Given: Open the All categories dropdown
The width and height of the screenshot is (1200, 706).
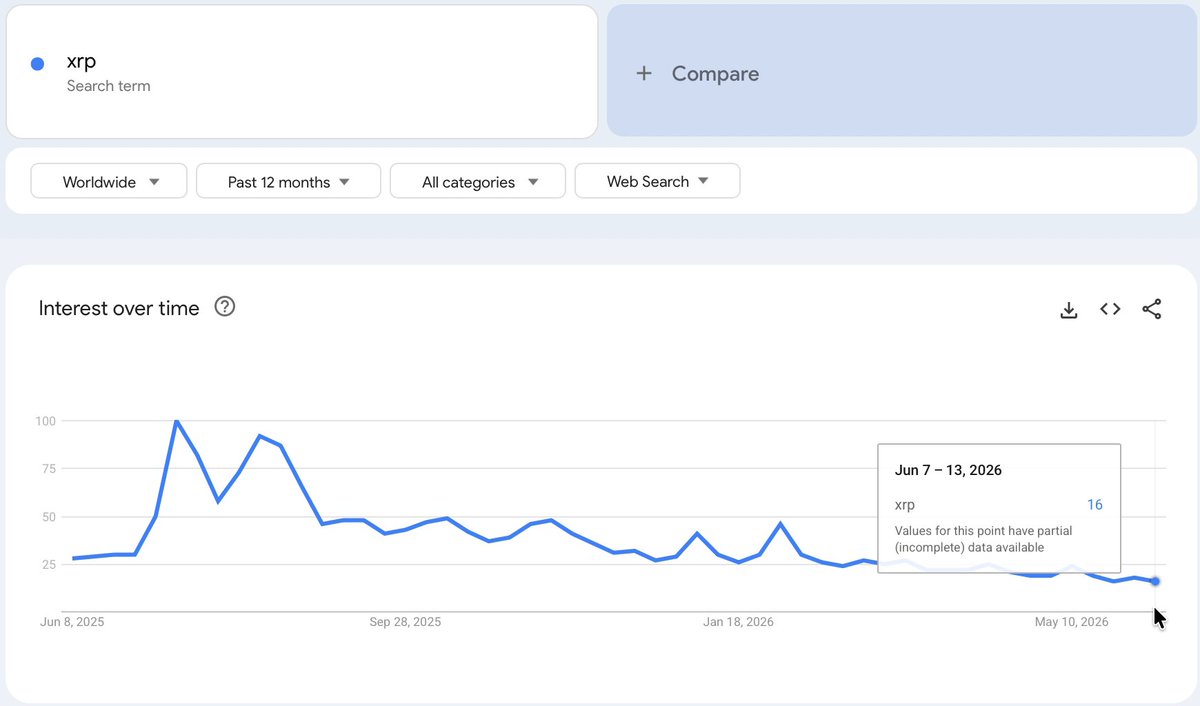Looking at the screenshot, I should pyautogui.click(x=478, y=181).
